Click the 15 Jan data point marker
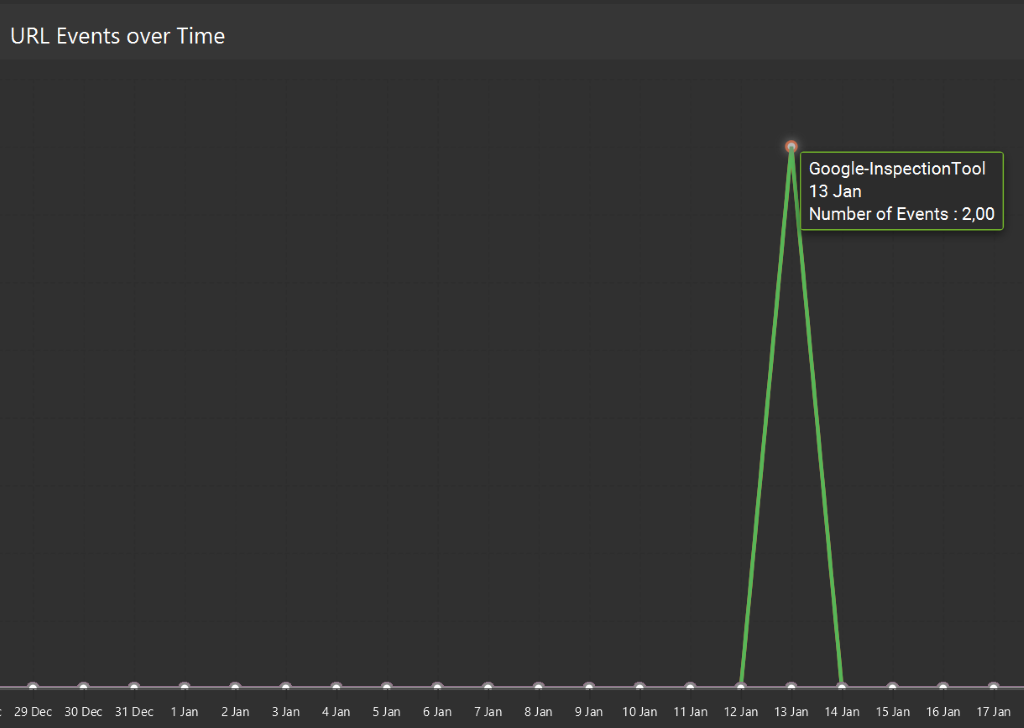 892,686
